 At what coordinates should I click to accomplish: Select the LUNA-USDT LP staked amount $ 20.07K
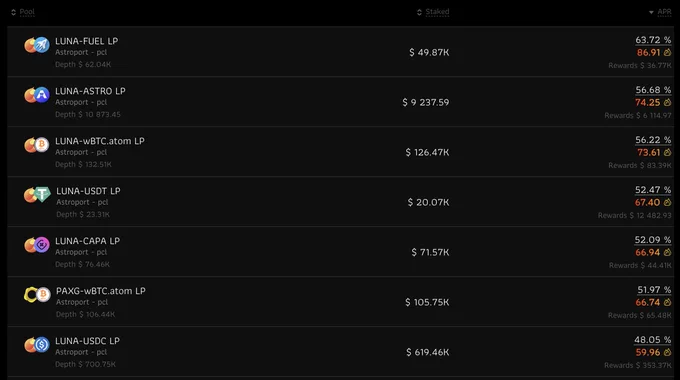pos(428,203)
